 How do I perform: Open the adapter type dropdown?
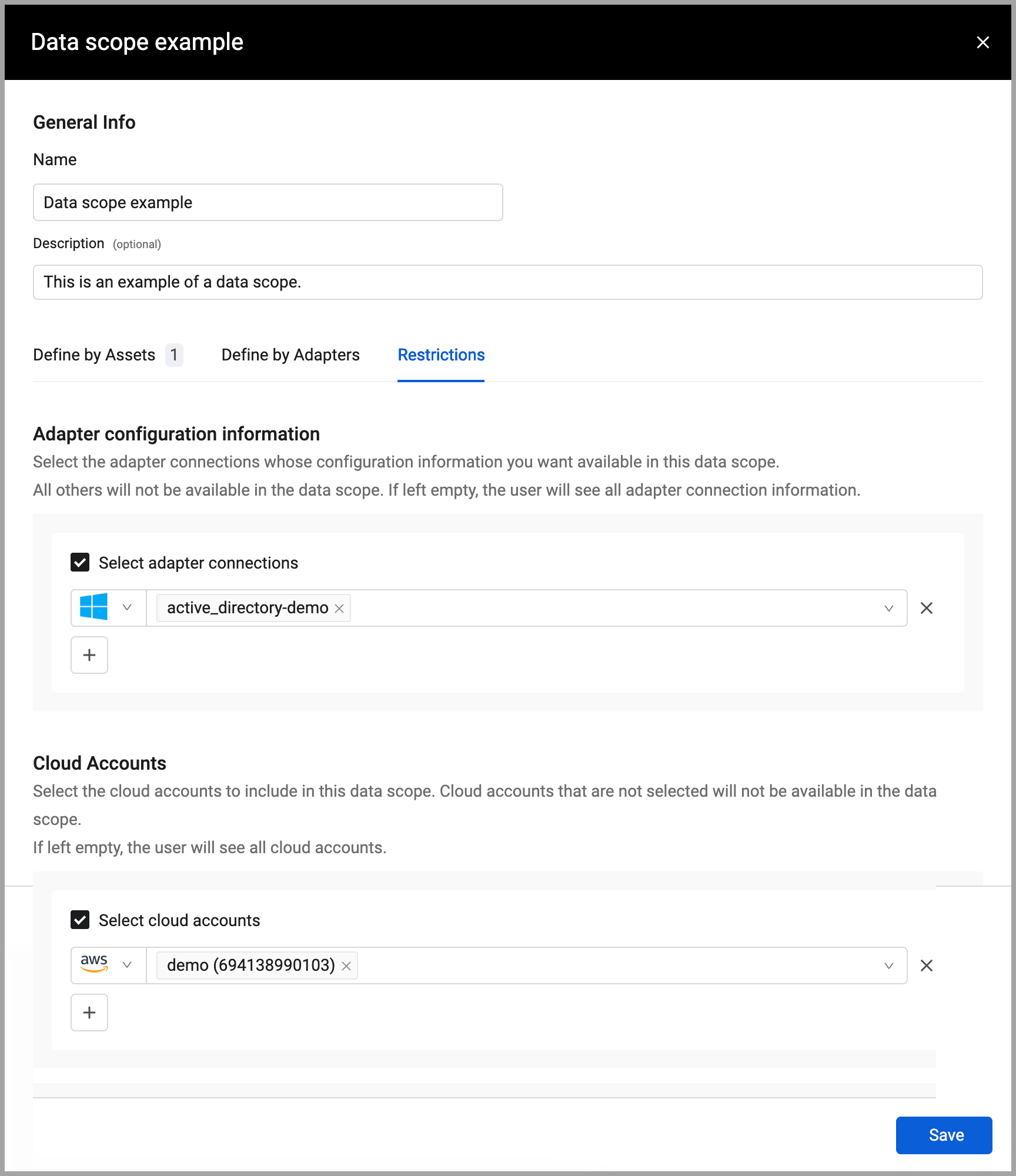click(x=127, y=607)
